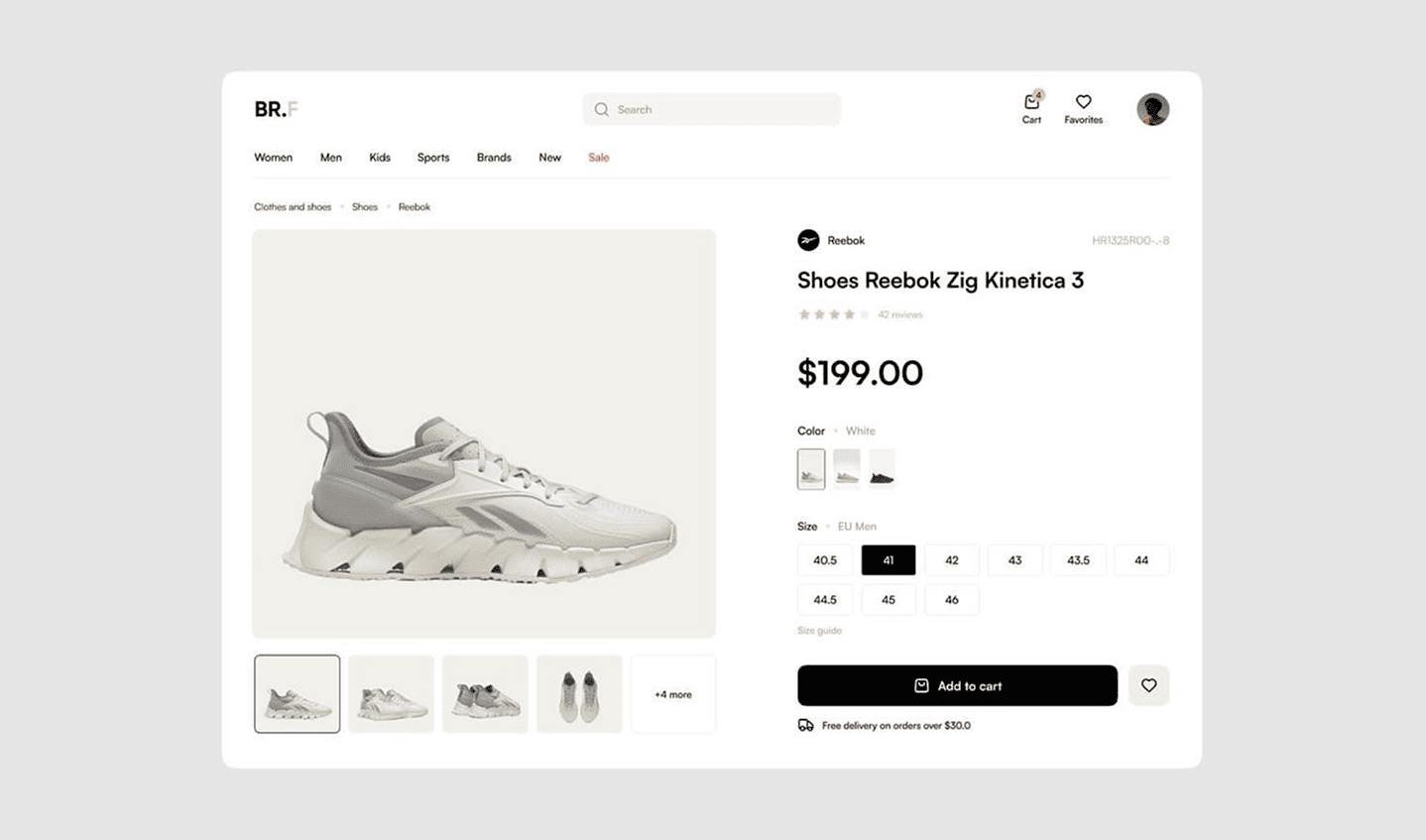1426x840 pixels.
Task: Choose the black shoe color swatch
Action: (x=882, y=469)
